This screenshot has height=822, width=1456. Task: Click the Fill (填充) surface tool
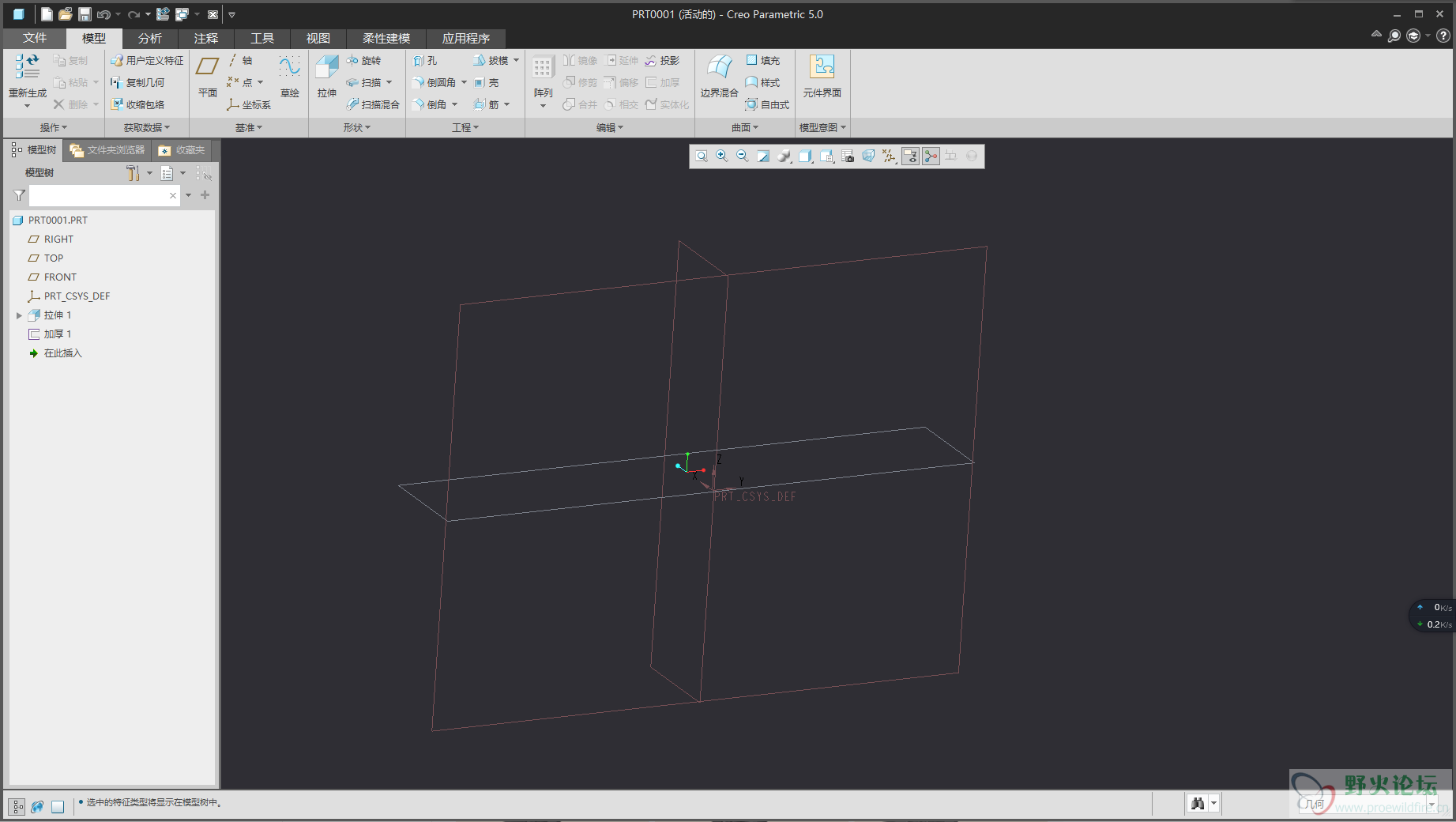[762, 60]
